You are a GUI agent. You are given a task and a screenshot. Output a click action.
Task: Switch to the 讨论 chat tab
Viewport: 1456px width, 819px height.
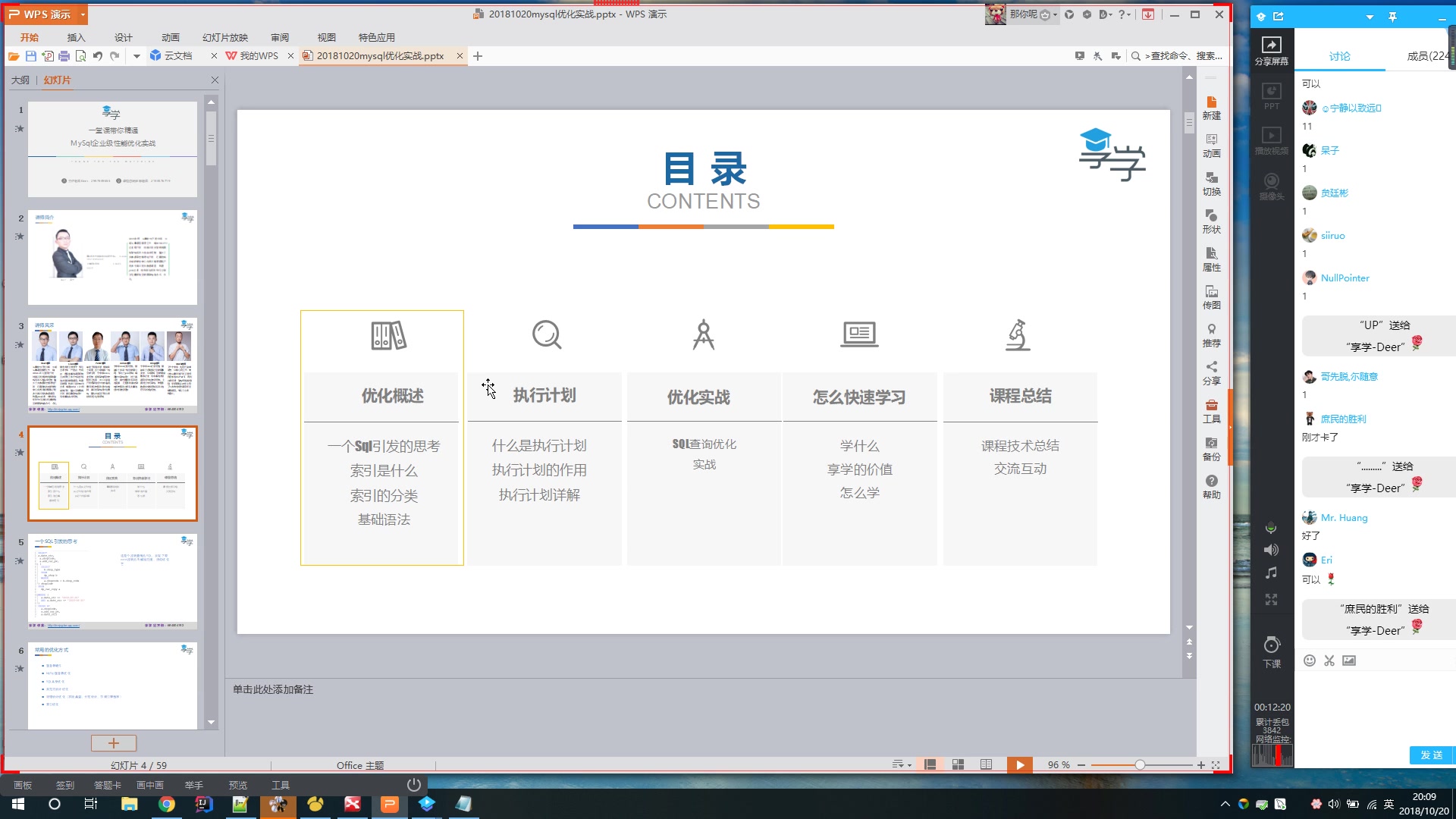(1339, 56)
